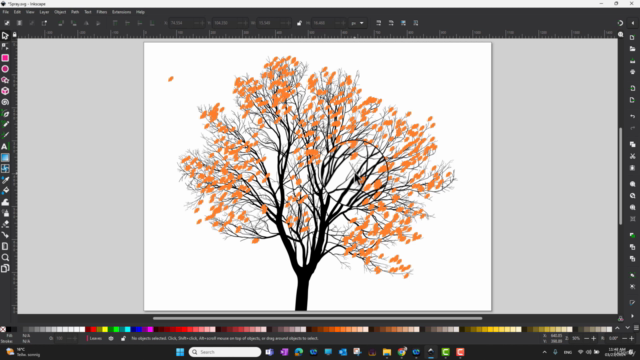Open the color palette menu
The width and height of the screenshot is (640, 360).
pos(636,328)
